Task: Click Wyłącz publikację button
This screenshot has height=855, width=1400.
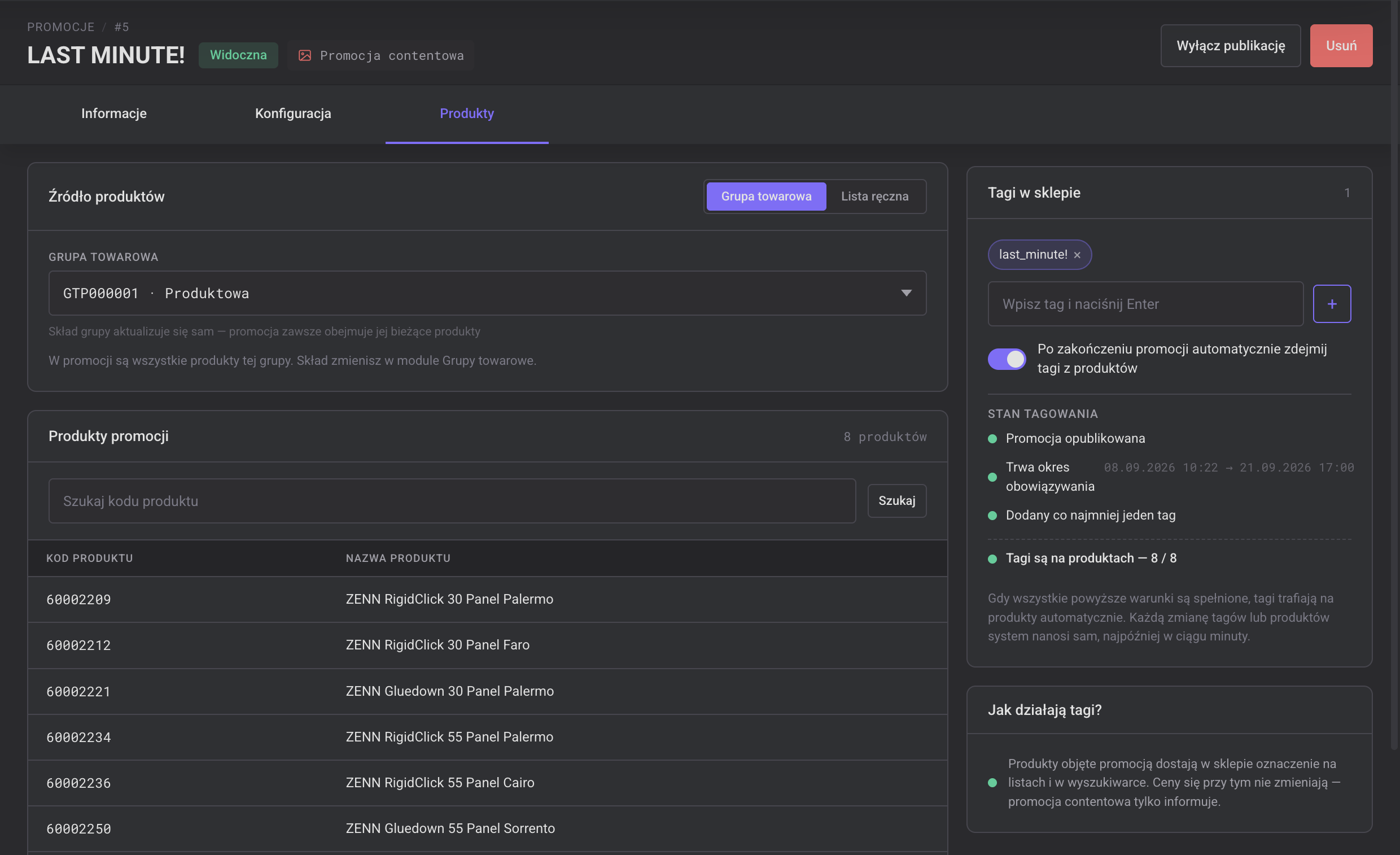Action: [1230, 46]
